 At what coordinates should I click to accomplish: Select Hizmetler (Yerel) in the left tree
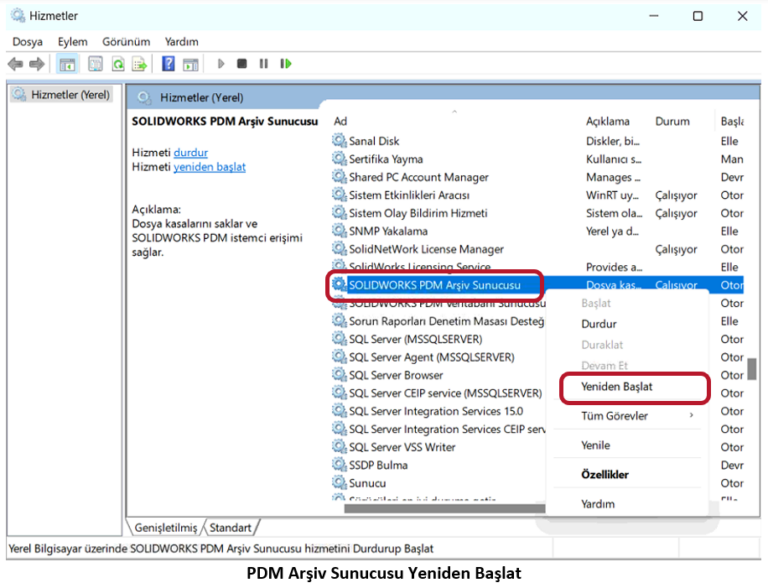70,95
